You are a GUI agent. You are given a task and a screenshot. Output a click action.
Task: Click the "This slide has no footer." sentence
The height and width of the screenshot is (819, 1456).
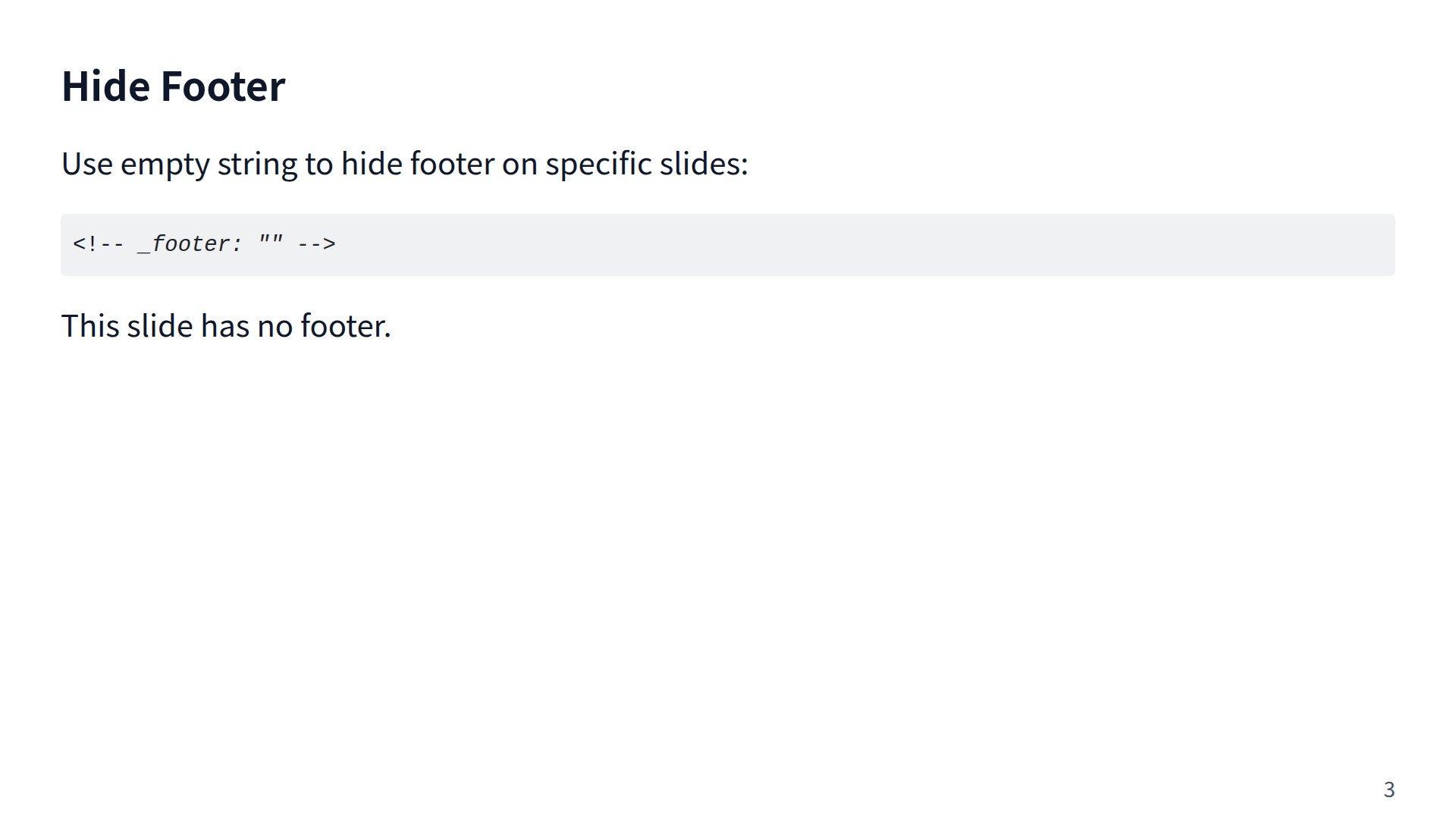coord(226,326)
